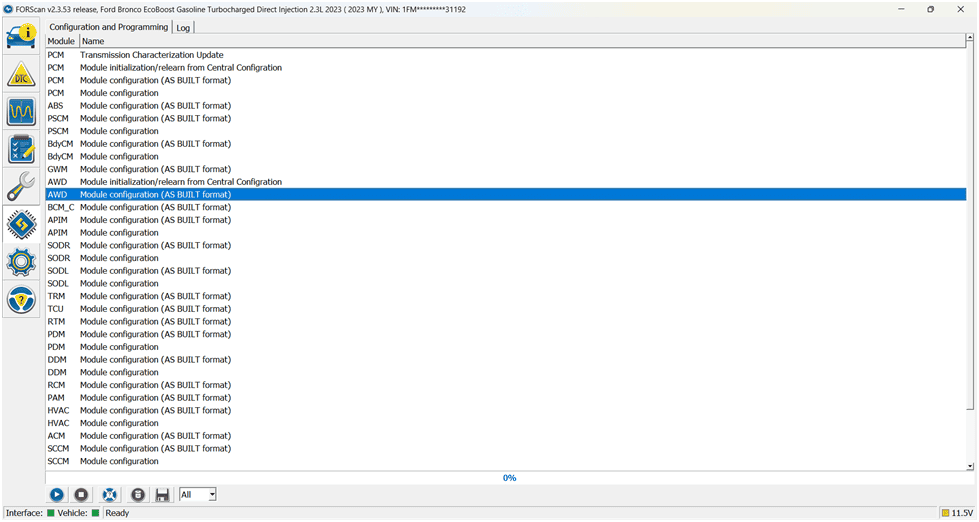Screen dimensions: 979x522
Task: Click the Name column header
Action: tap(522, 41)
